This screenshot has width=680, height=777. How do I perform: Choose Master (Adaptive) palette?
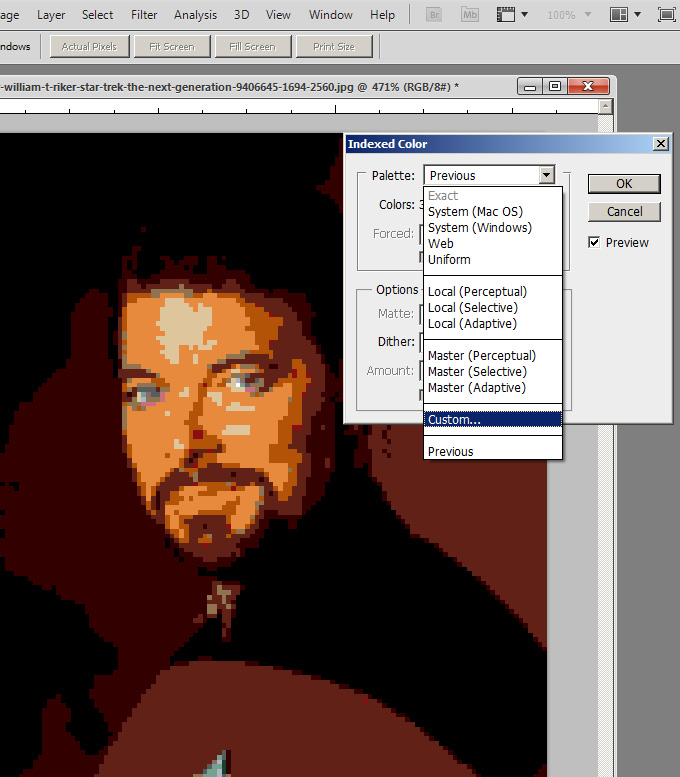pyautogui.click(x=493, y=387)
